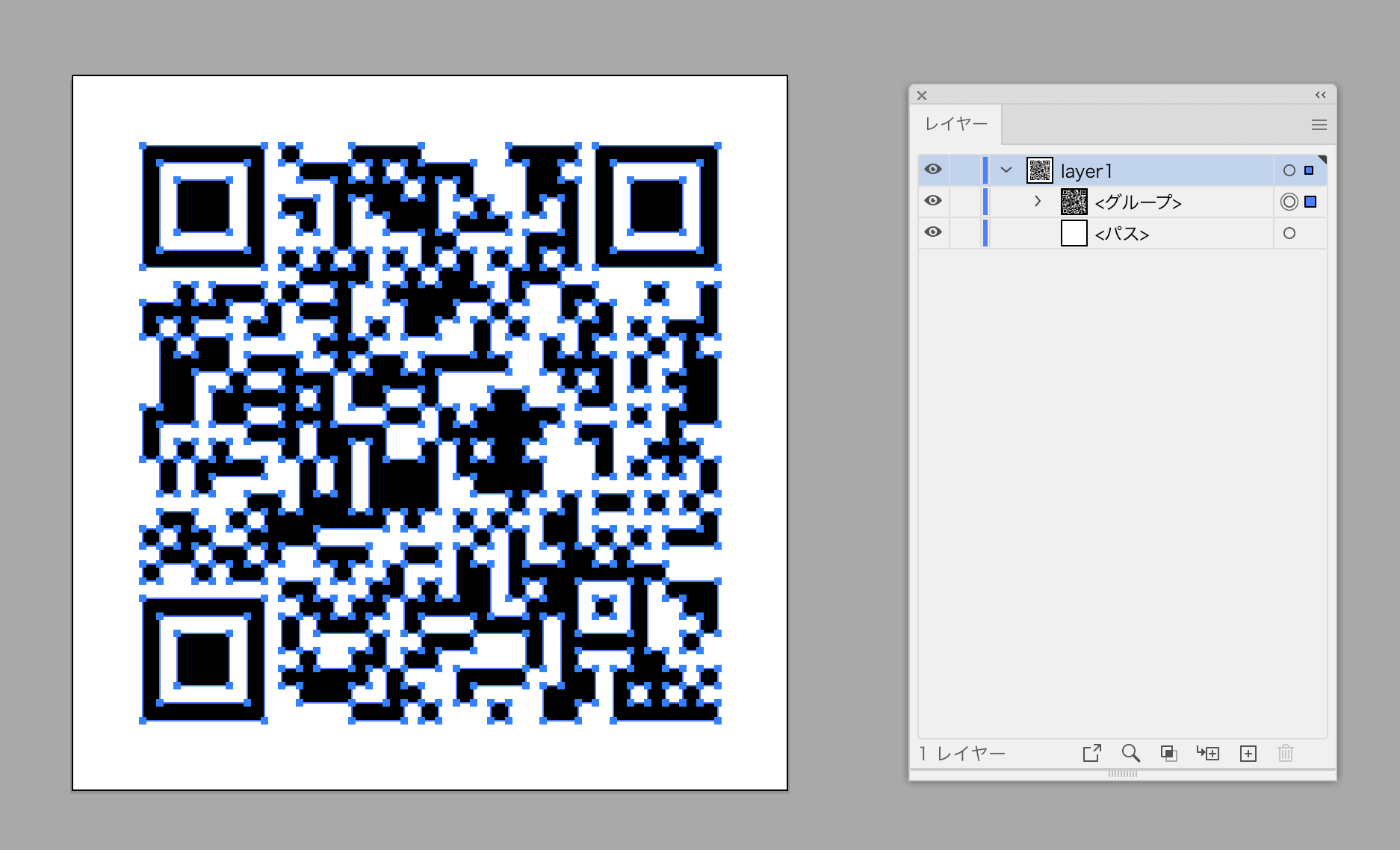Select the <グループ> row label
This screenshot has height=850, width=1400.
click(x=1138, y=202)
